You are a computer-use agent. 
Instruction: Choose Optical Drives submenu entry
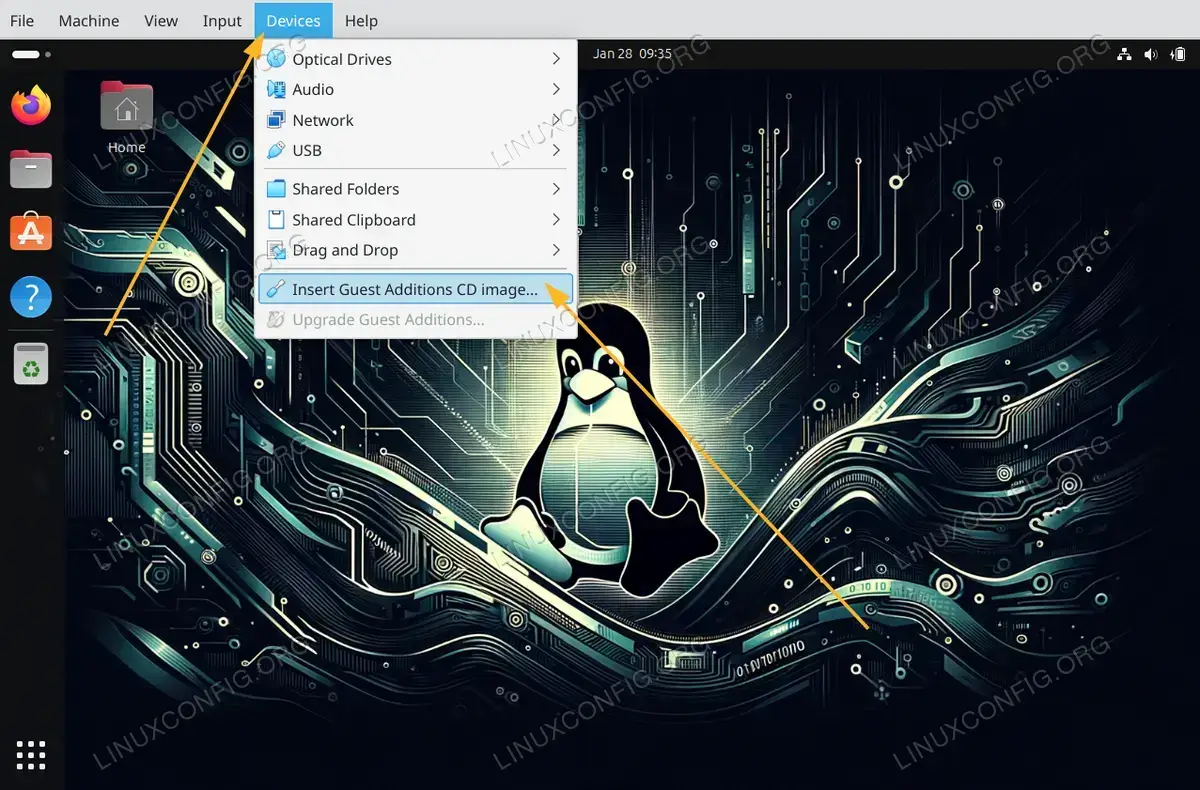tap(416, 59)
